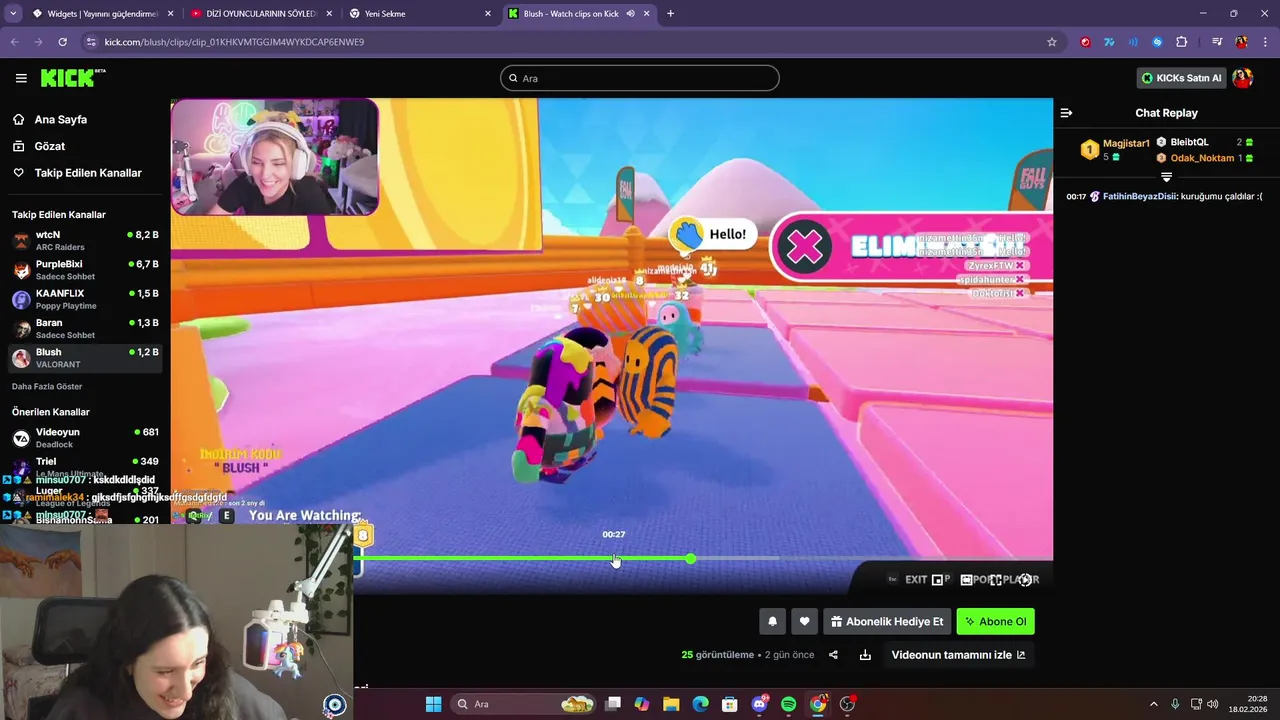This screenshot has height=720, width=1280.
Task: Open the Kick hamburger sidebar menu
Action: tap(21, 78)
